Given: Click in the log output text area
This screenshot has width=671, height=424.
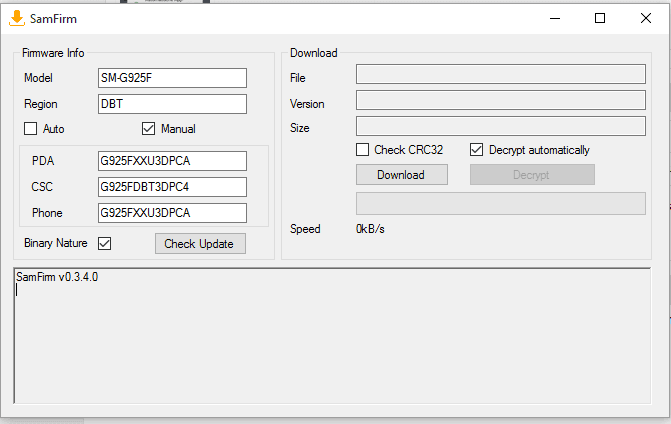Looking at the screenshot, I should [x=332, y=336].
